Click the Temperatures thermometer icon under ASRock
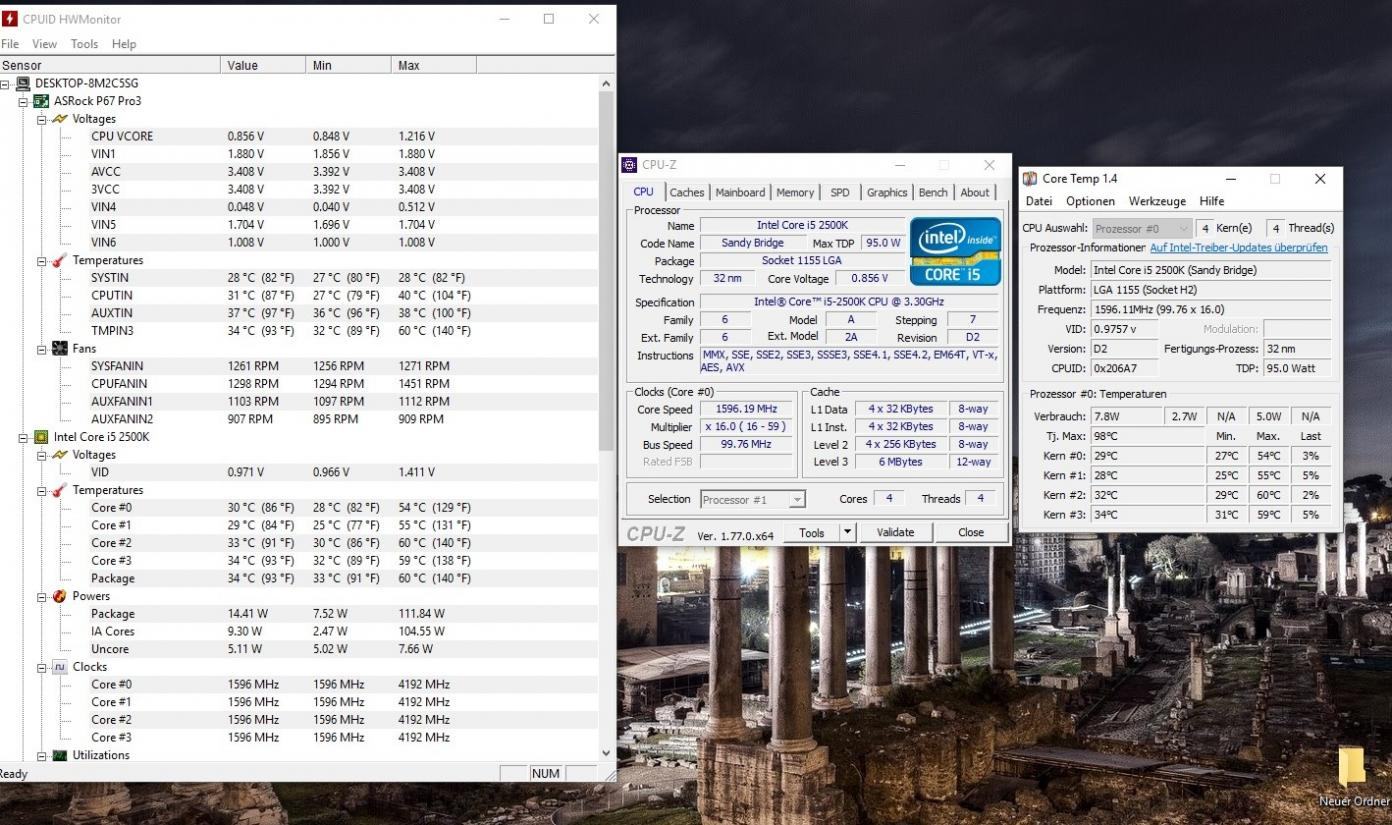The width and height of the screenshot is (1392, 825). (x=60, y=260)
